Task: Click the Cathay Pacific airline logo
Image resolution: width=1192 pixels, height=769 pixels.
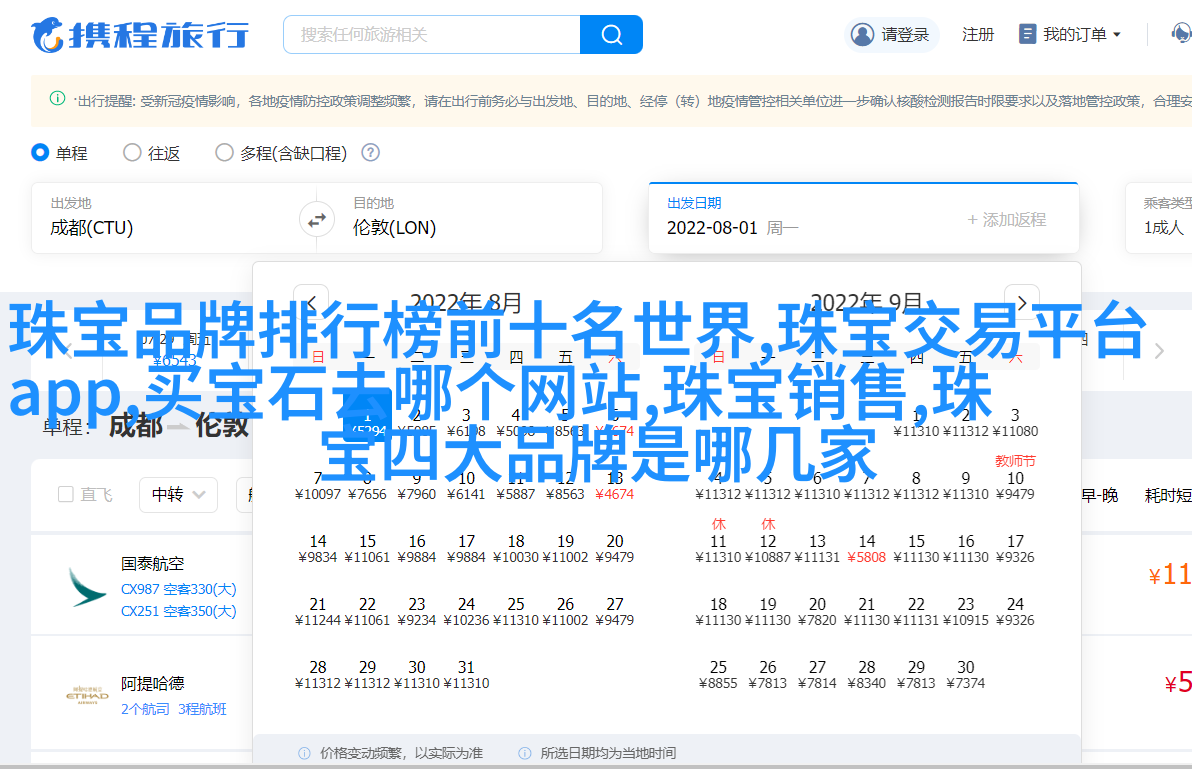Action: pos(87,587)
